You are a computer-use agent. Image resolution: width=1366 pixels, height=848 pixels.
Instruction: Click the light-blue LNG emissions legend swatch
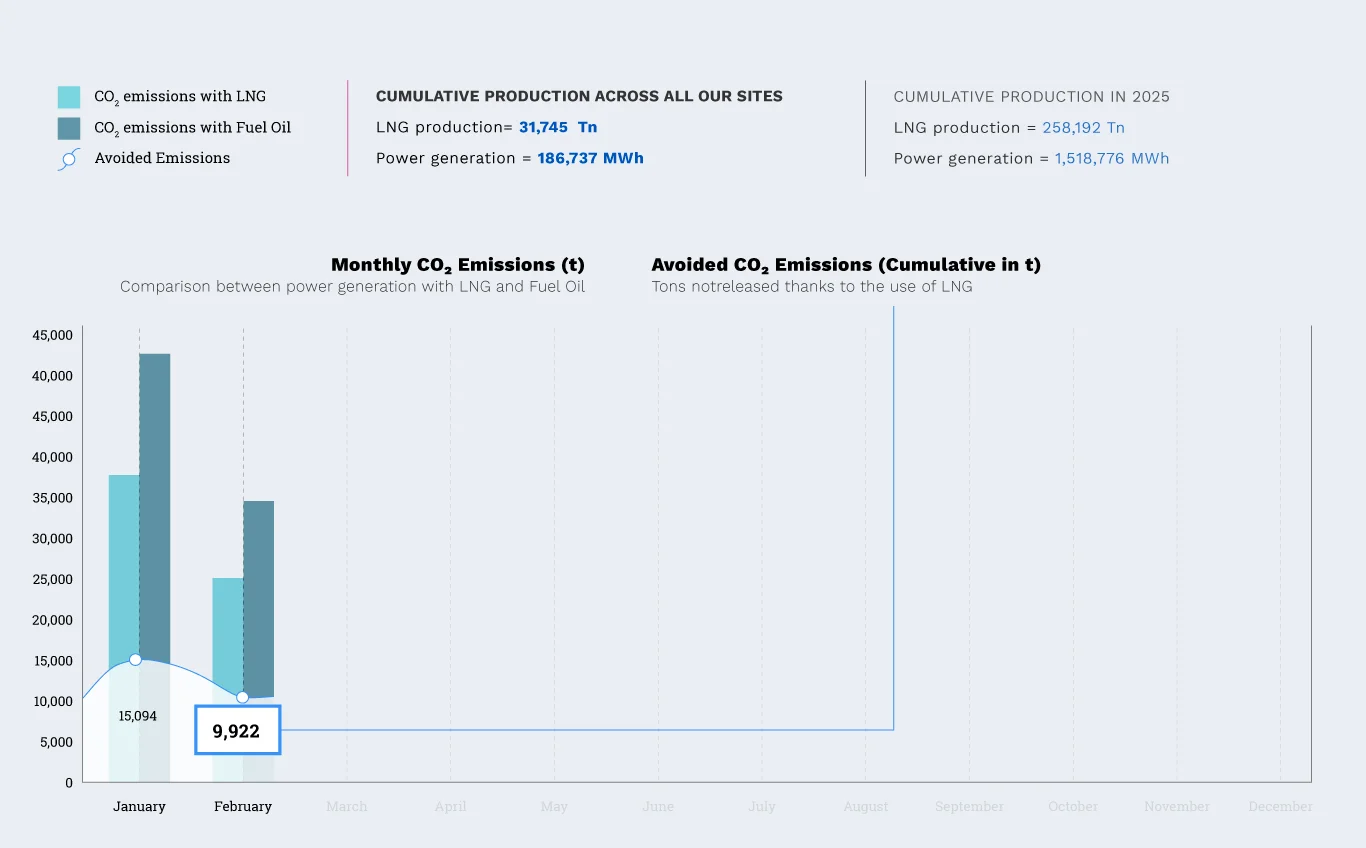[69, 97]
